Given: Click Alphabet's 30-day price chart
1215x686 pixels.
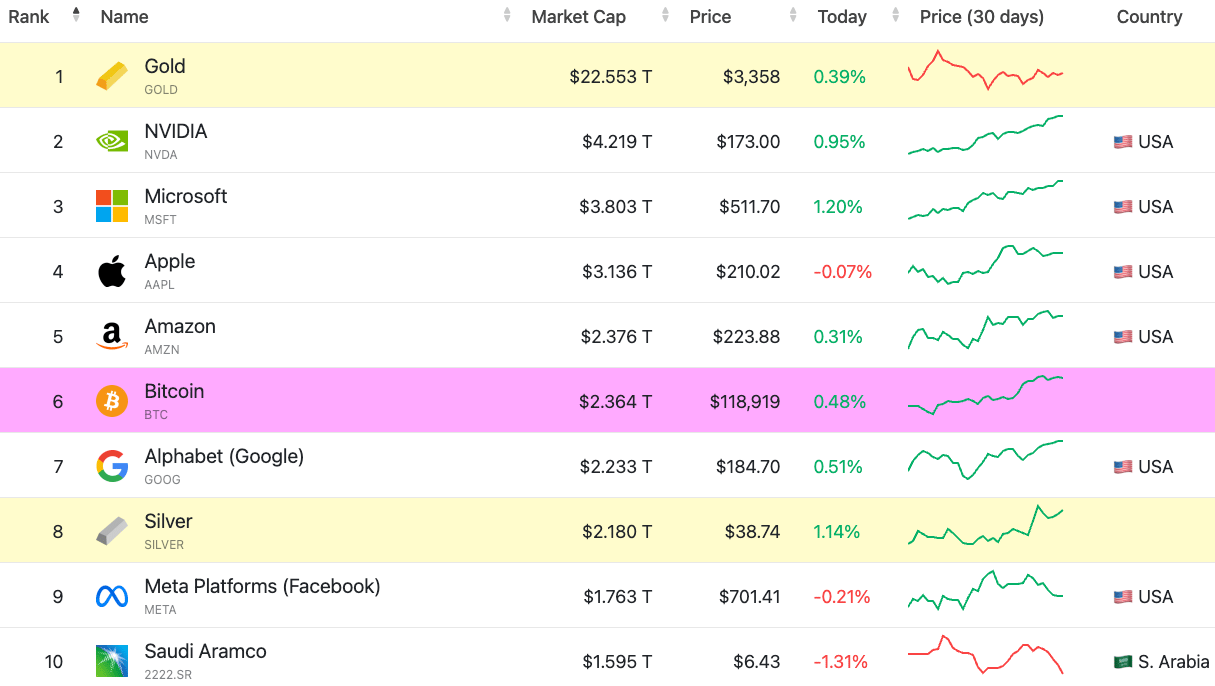Looking at the screenshot, I should click(985, 460).
